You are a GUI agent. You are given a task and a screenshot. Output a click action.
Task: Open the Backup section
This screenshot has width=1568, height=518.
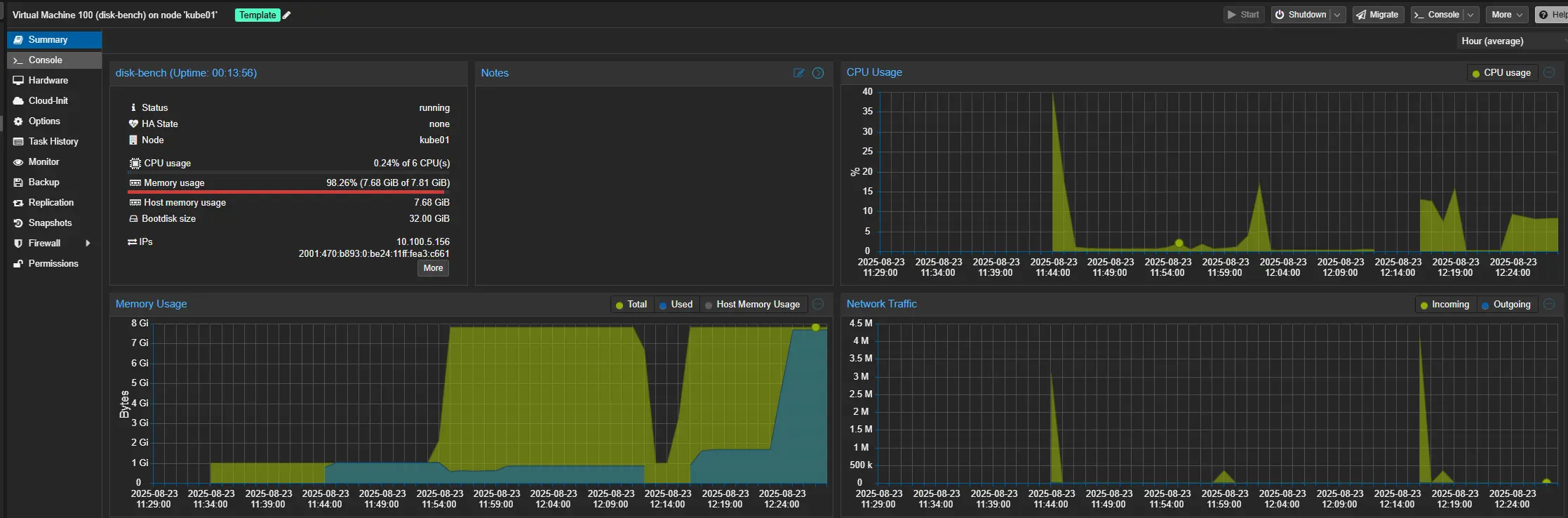[43, 182]
